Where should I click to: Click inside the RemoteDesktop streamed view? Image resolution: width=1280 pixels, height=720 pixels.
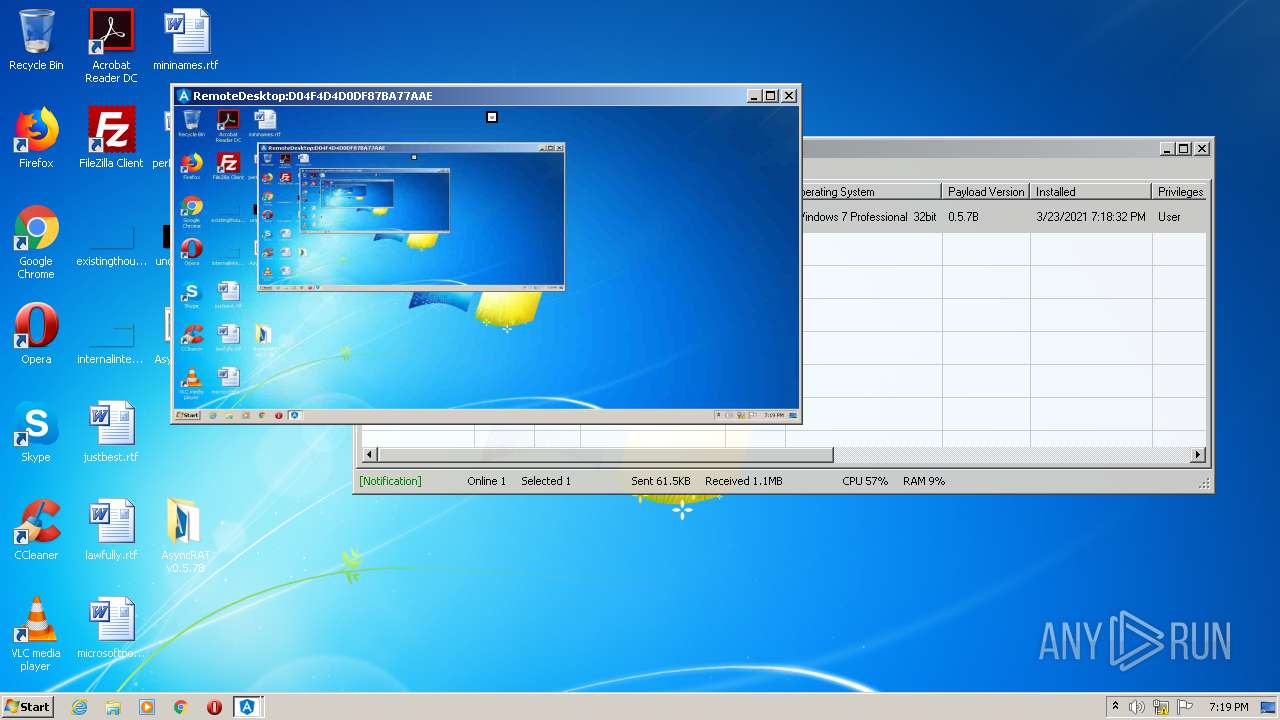click(486, 264)
